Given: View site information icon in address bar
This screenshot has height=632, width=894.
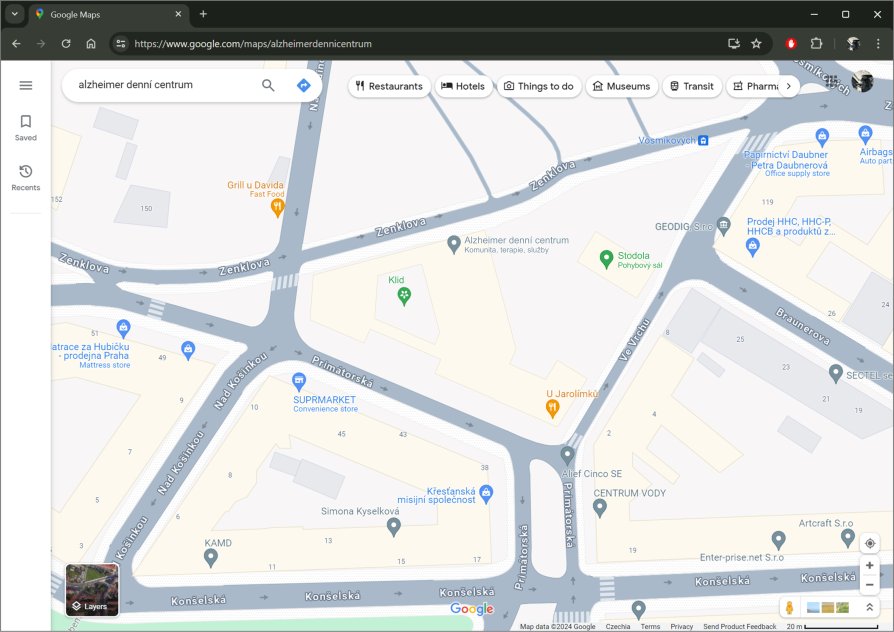Looking at the screenshot, I should pos(120,44).
